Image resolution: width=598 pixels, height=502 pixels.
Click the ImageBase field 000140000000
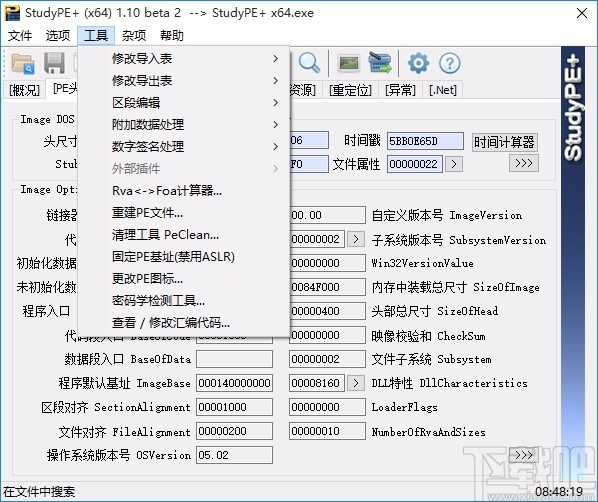point(235,383)
